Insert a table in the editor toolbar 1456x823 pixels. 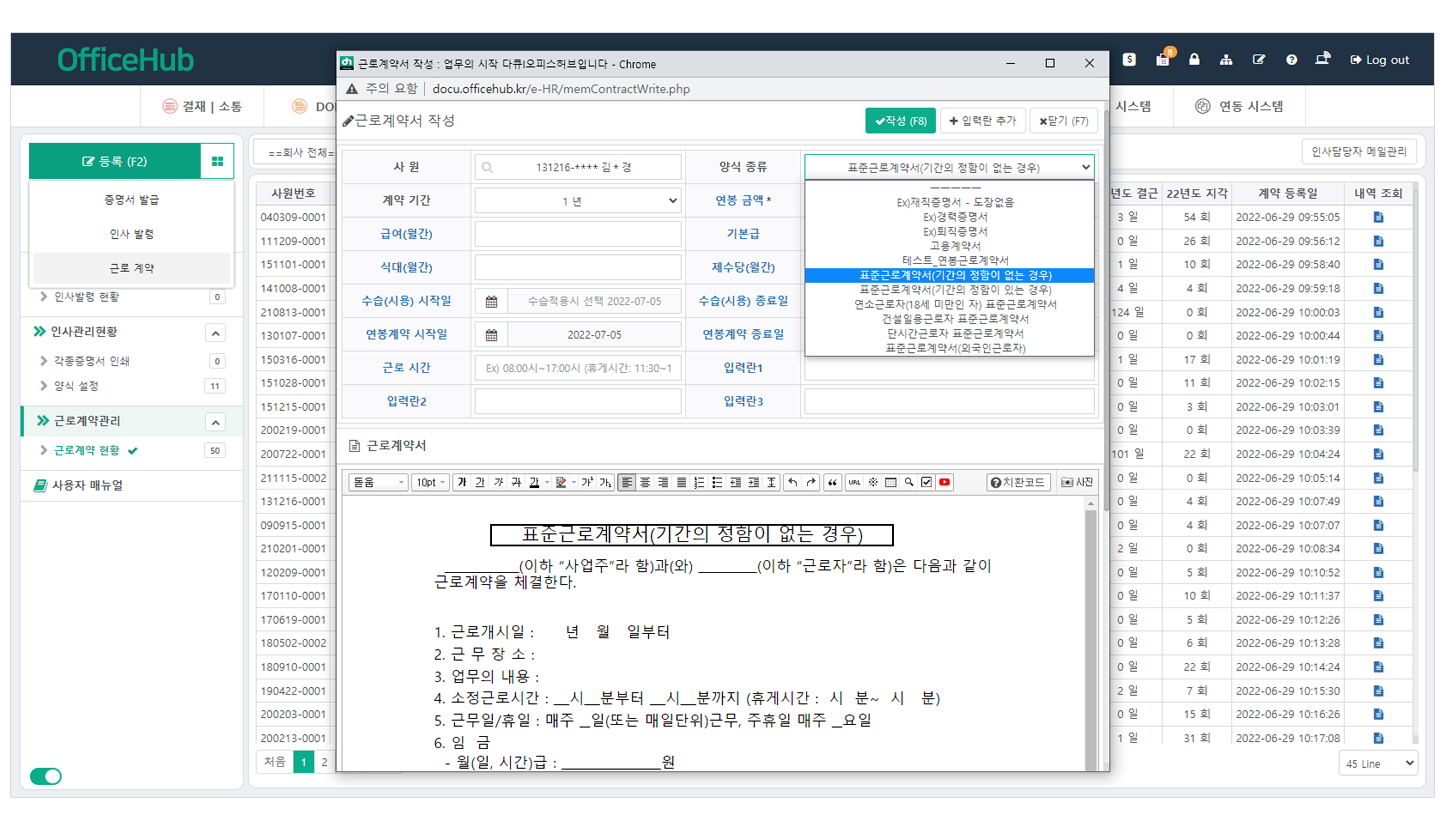coord(890,482)
